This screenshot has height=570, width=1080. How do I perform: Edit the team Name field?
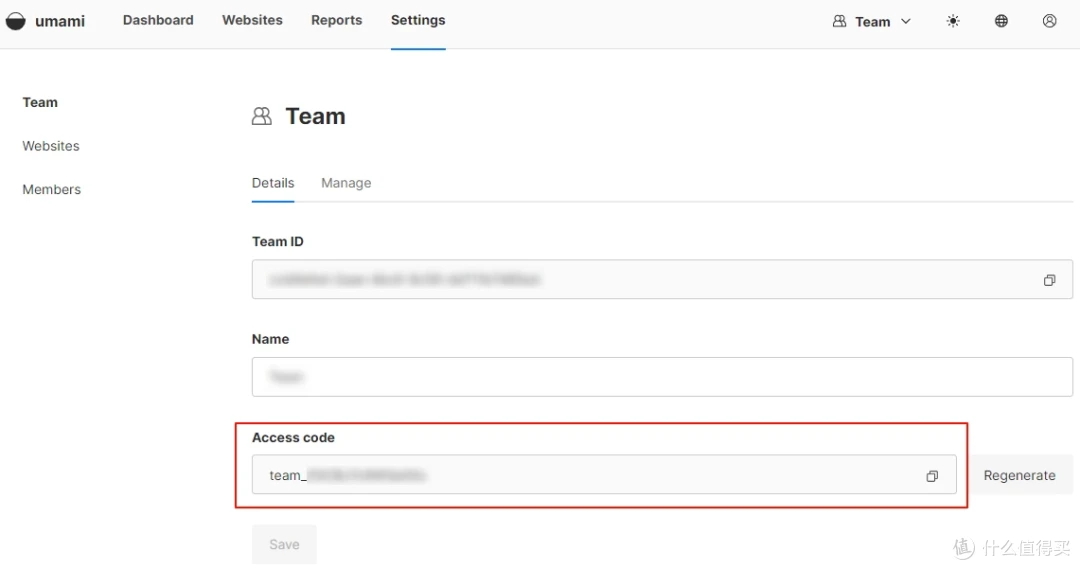662,377
